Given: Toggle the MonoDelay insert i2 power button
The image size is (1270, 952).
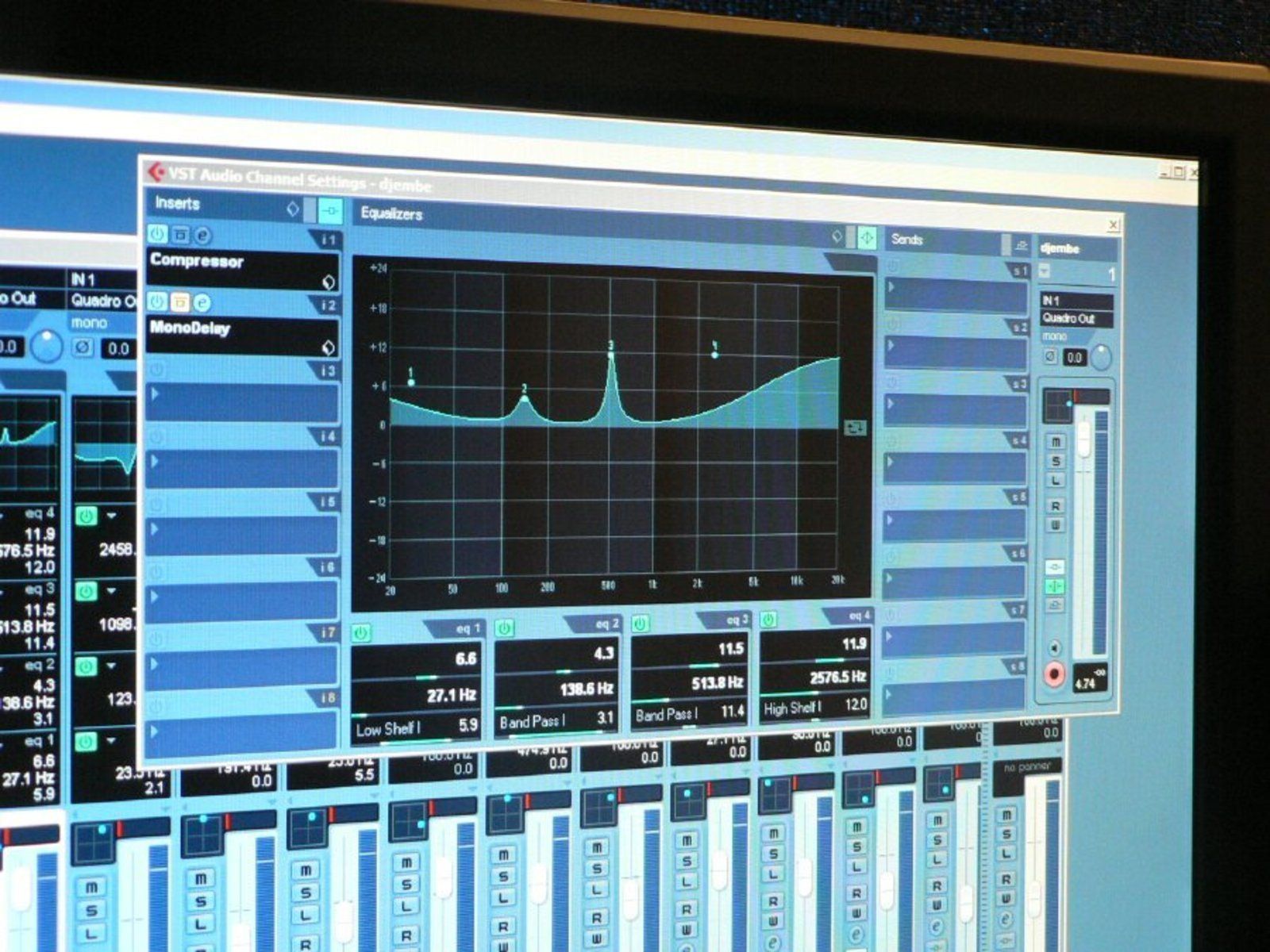Looking at the screenshot, I should coord(157,301).
